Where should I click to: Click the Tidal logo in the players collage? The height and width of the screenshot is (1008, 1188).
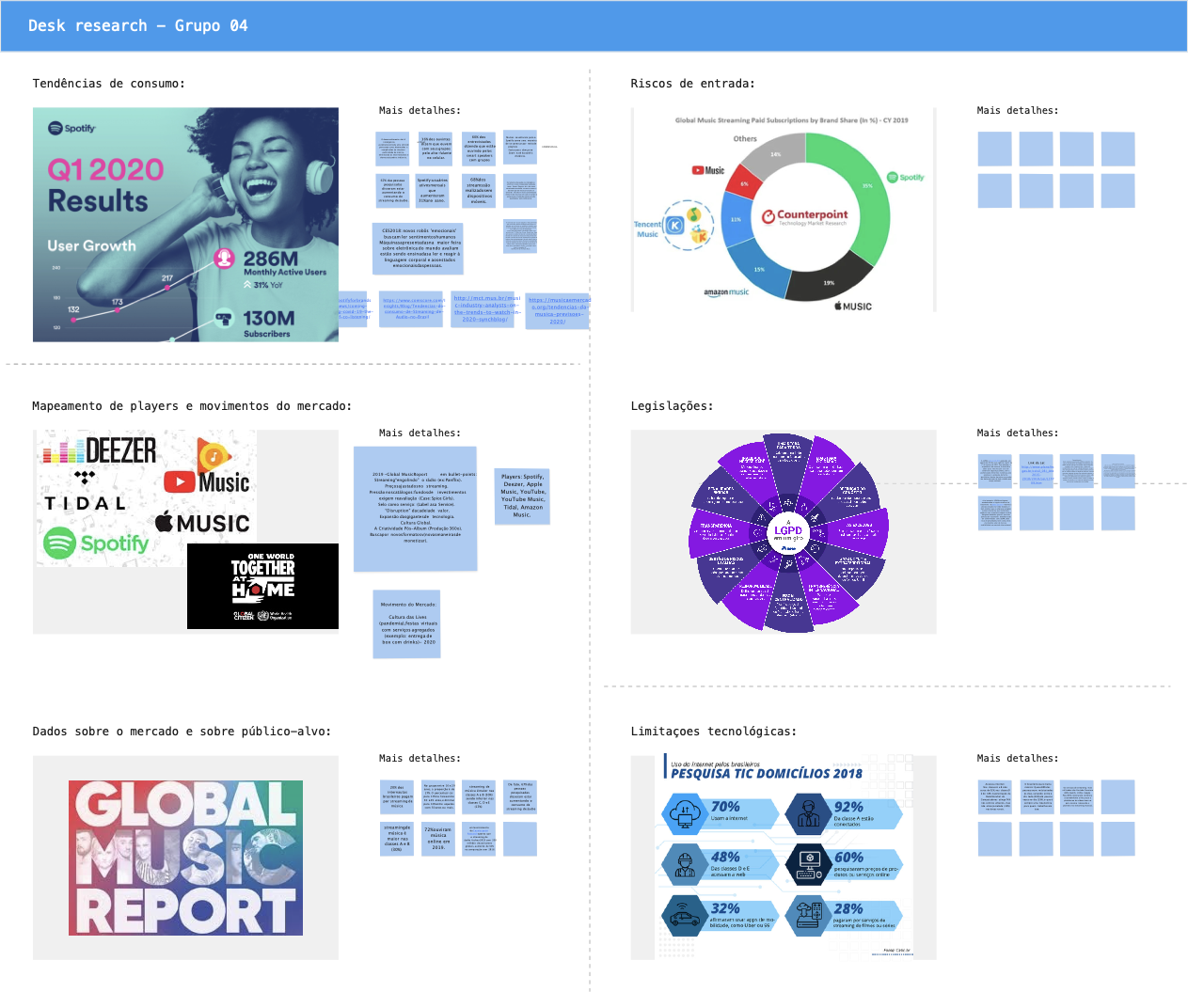click(x=85, y=492)
